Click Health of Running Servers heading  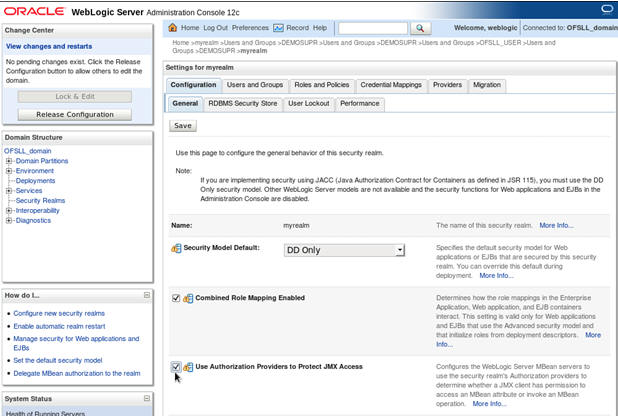coord(45,414)
